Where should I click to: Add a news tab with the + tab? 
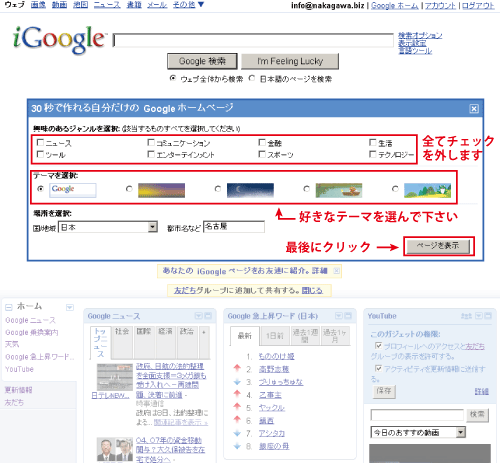[x=204, y=342]
